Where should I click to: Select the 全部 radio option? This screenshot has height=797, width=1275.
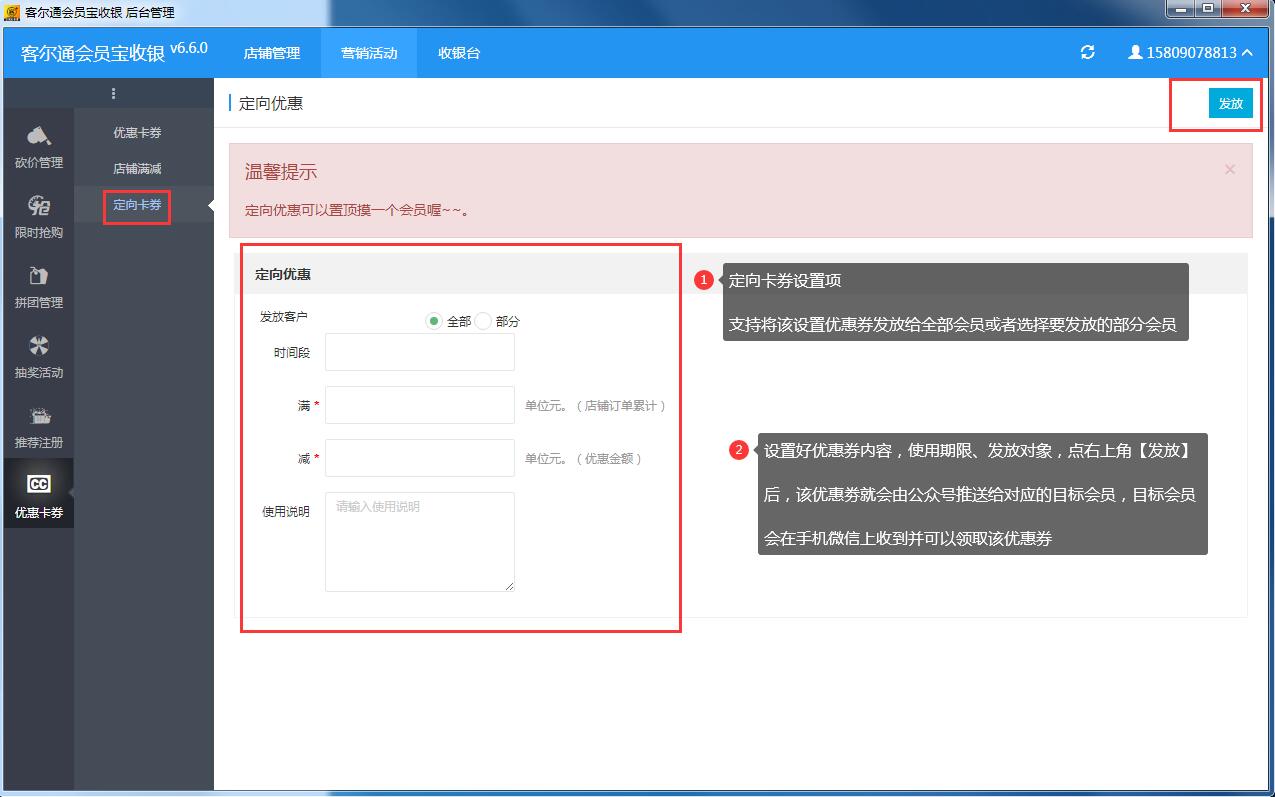coord(433,321)
